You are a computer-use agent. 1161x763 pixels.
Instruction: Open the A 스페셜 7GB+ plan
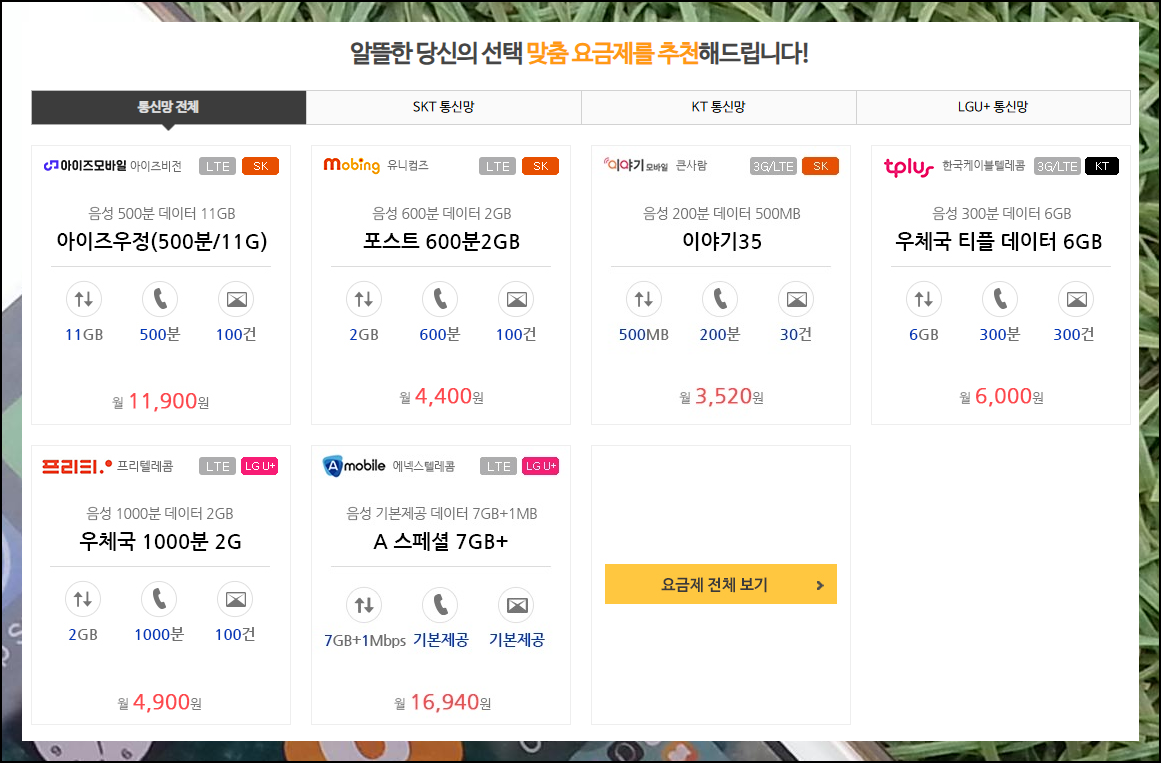coord(441,542)
